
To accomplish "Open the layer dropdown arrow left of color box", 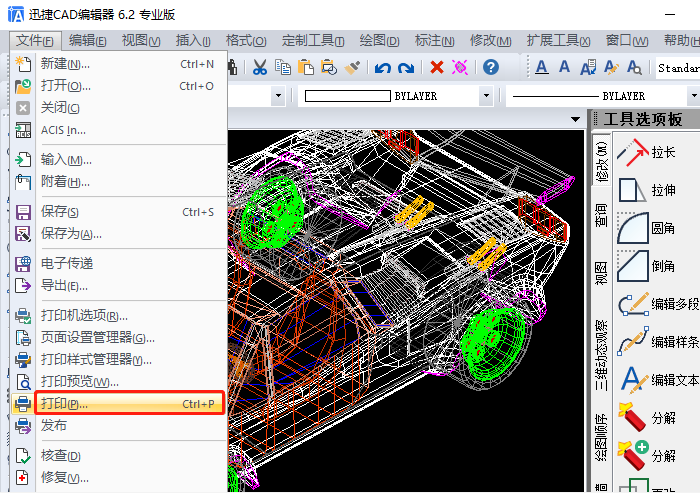I will click(279, 96).
